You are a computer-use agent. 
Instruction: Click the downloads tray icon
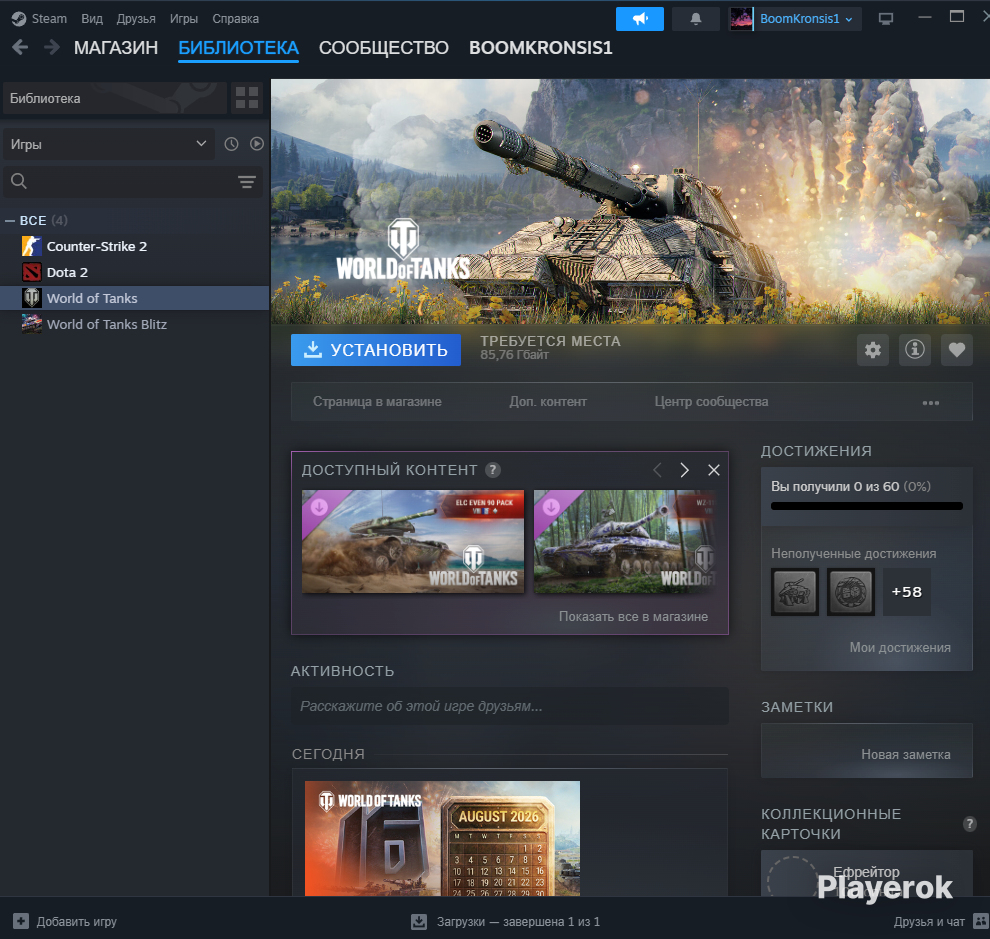pos(419,921)
